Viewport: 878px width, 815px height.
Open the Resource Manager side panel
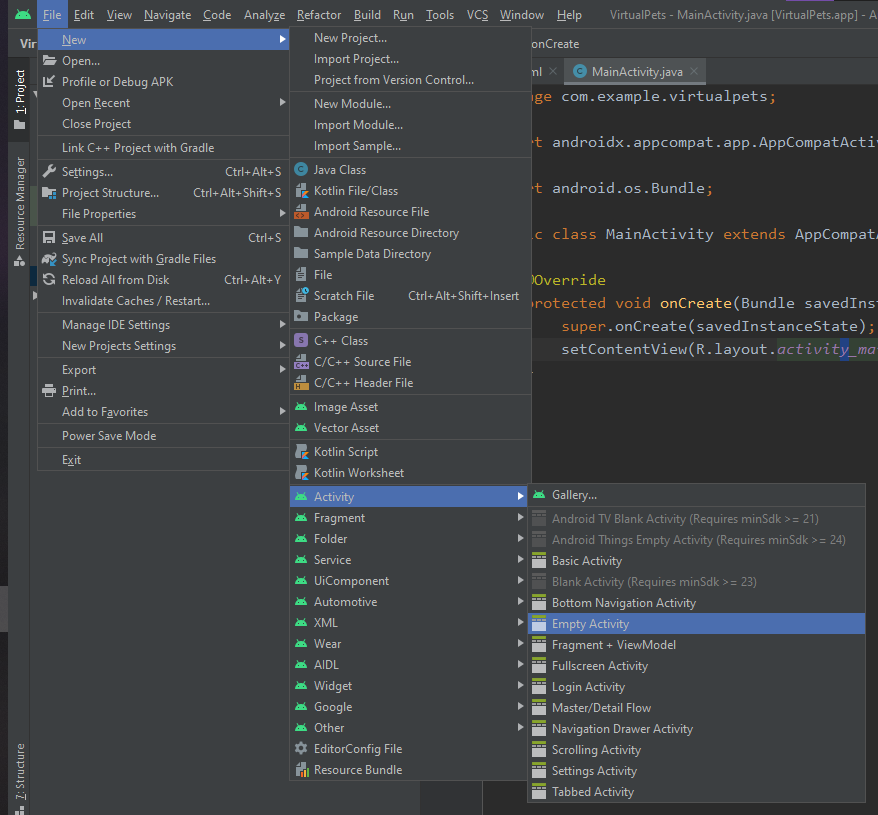tap(19, 210)
